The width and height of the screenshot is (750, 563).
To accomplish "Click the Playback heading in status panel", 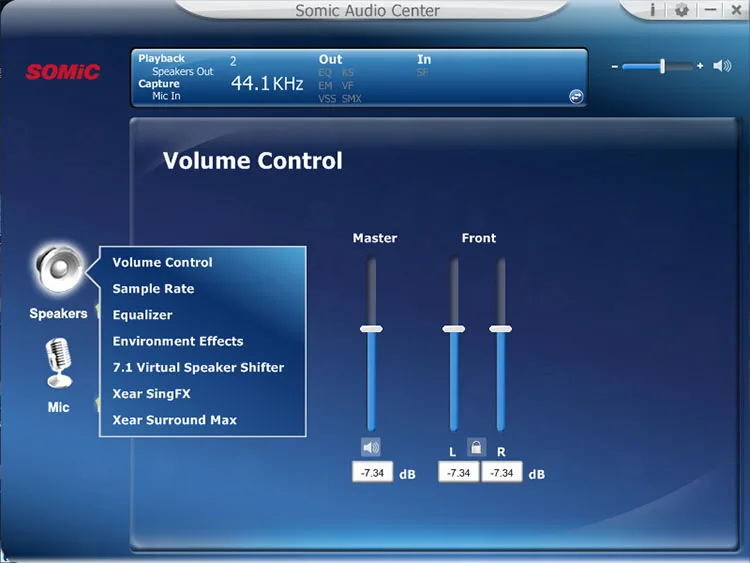I will click(x=161, y=58).
